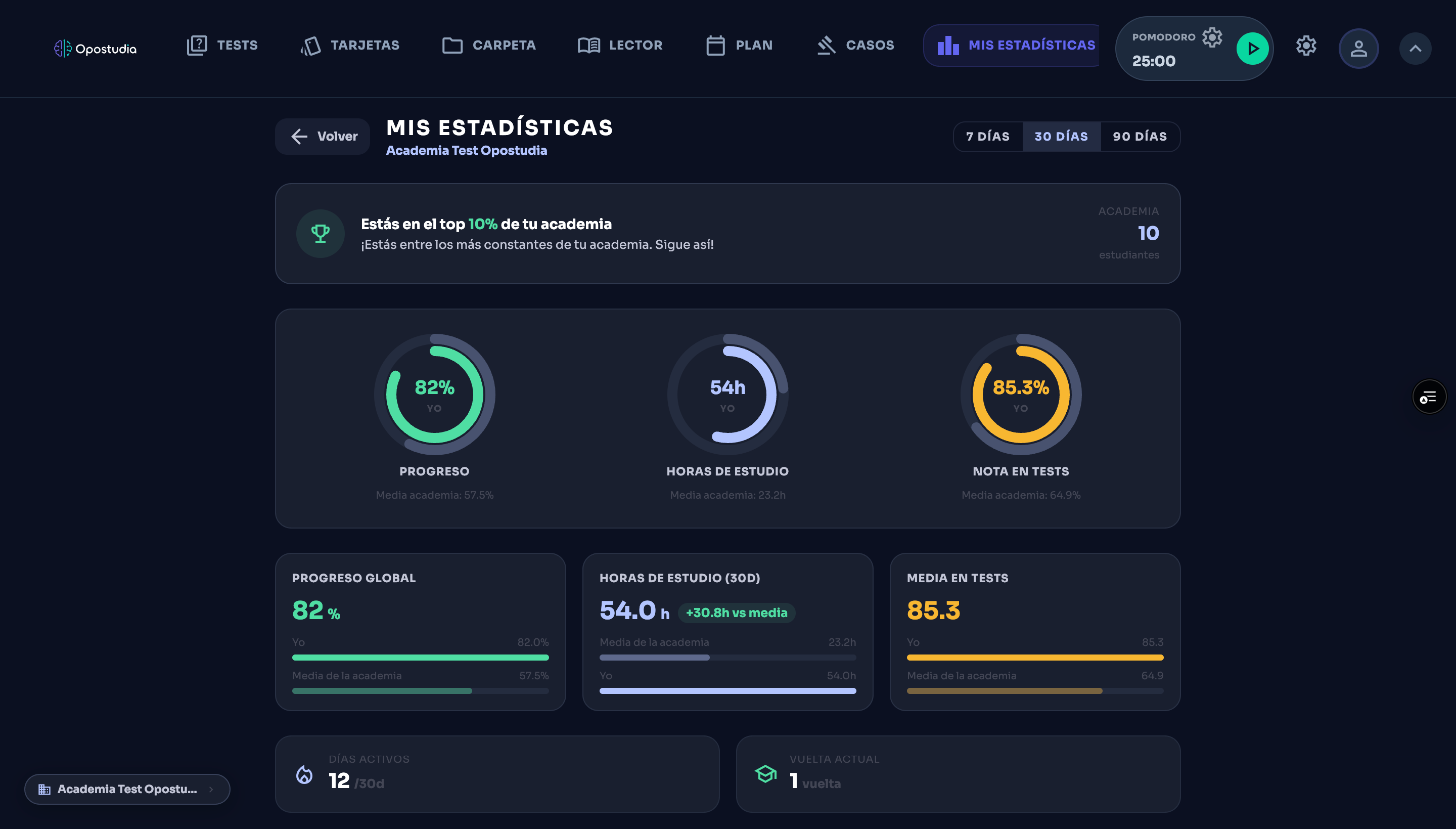Image resolution: width=1456 pixels, height=829 pixels.
Task: Click the floating side panel list icon
Action: pyautogui.click(x=1429, y=397)
